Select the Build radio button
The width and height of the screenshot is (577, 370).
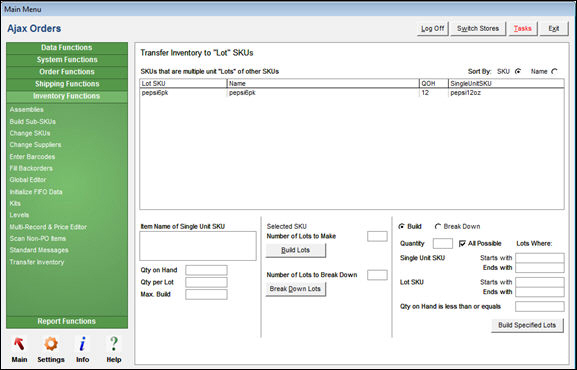pyautogui.click(x=401, y=226)
